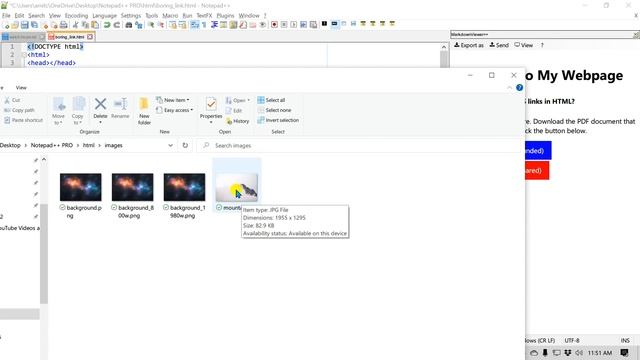The height and width of the screenshot is (360, 640).
Task: Open the Macro menu in Notepad++
Action: [170, 16]
